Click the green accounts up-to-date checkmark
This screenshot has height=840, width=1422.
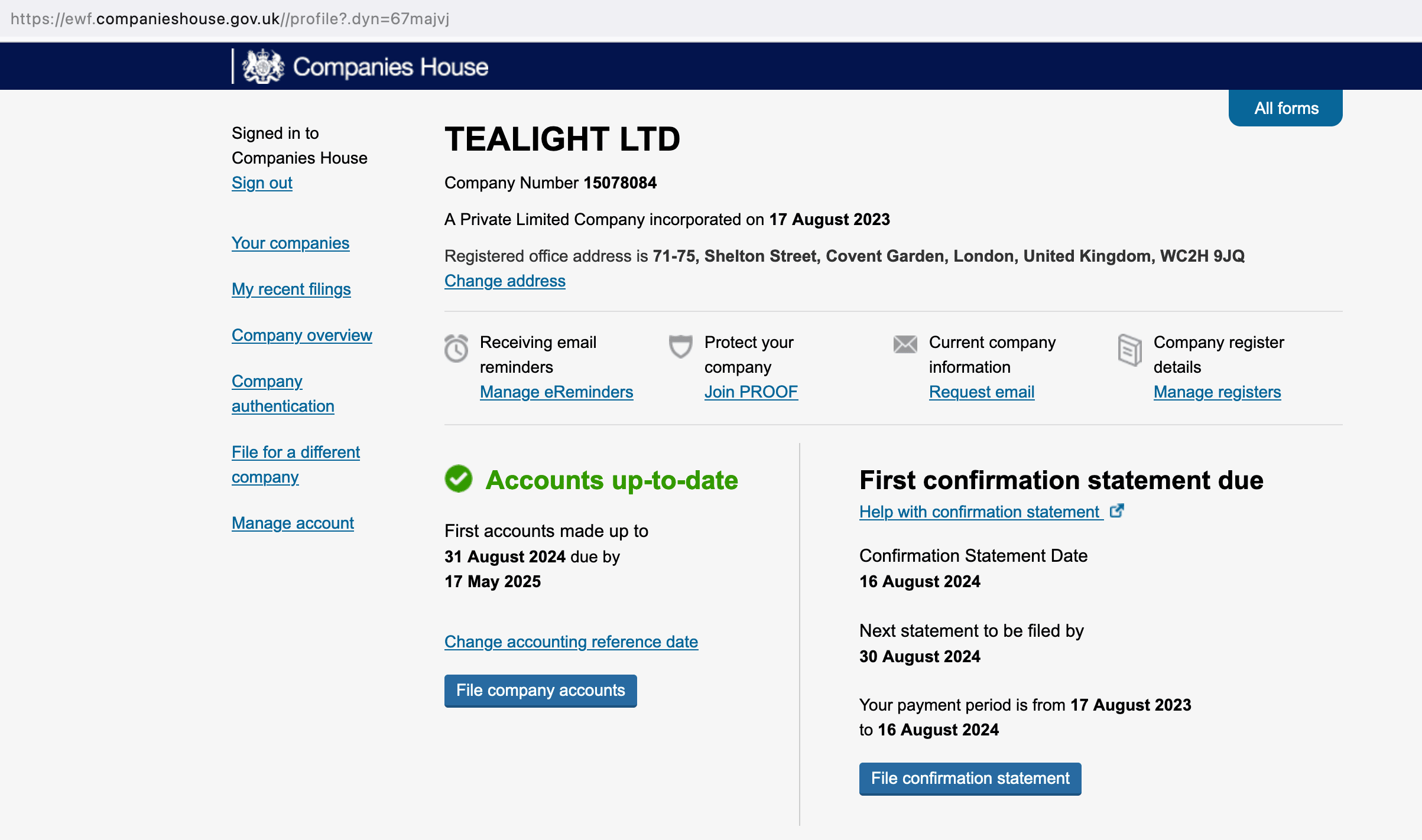[x=459, y=479]
